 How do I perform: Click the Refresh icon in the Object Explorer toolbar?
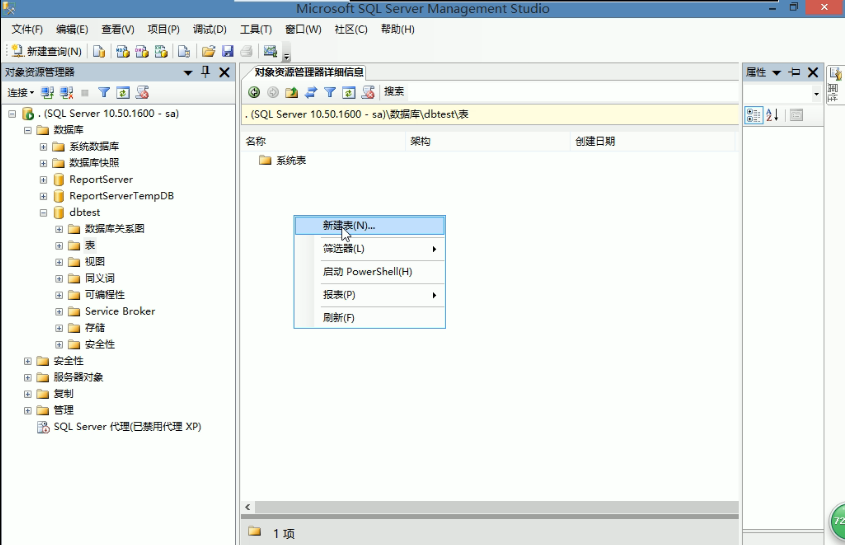coord(123,93)
